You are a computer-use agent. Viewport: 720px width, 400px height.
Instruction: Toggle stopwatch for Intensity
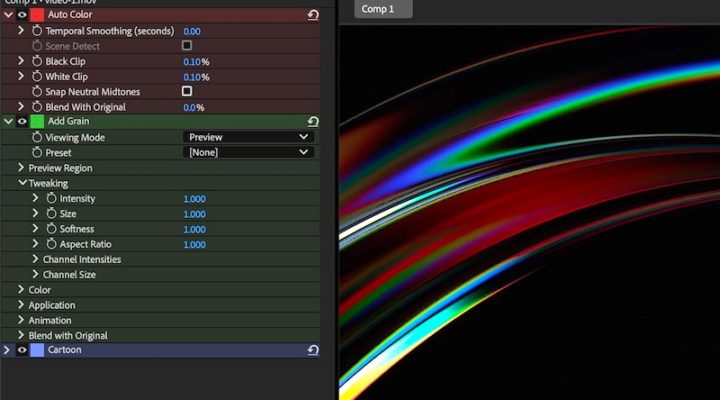coord(51,198)
